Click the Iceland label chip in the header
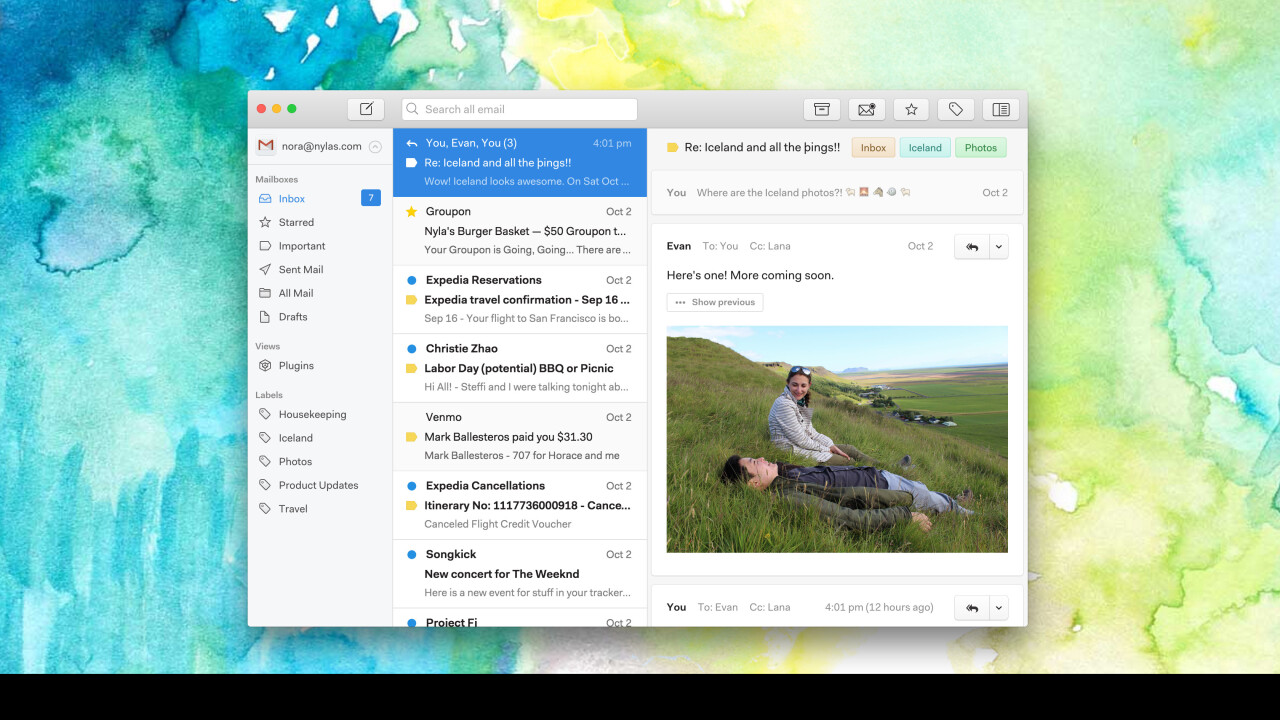The image size is (1280, 720). pyautogui.click(x=925, y=148)
